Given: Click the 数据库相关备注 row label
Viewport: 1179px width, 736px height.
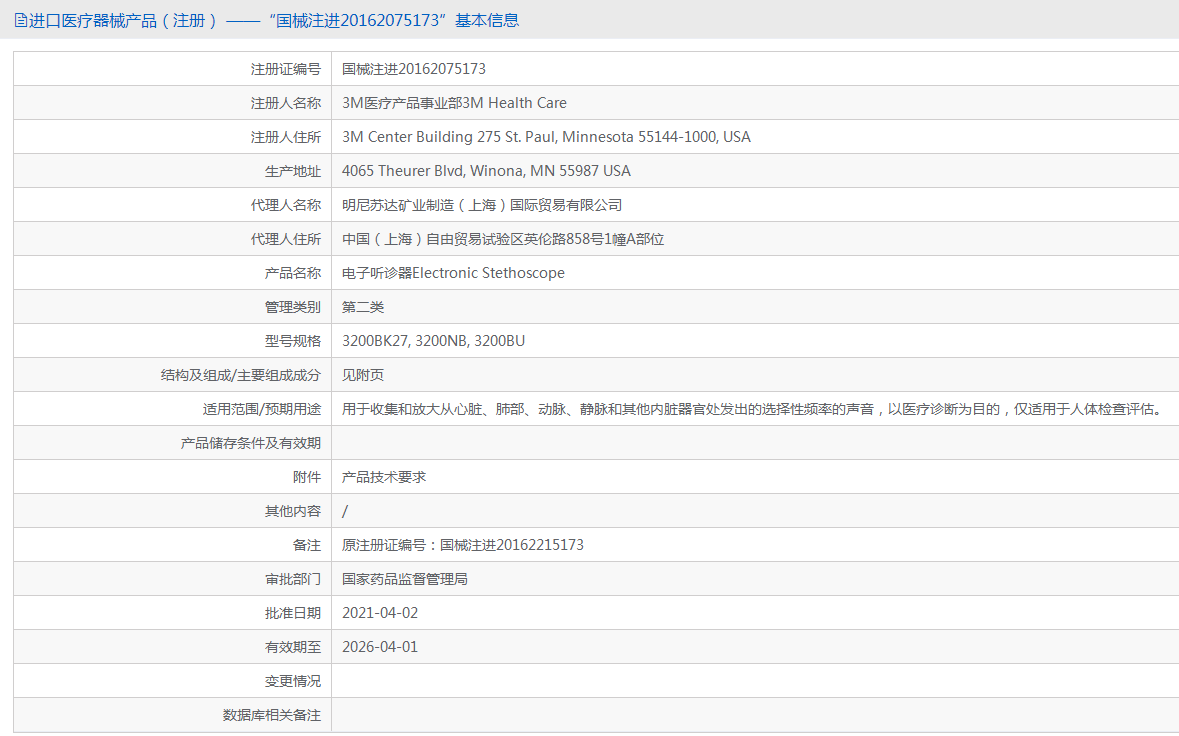Looking at the screenshot, I should pos(271,715).
